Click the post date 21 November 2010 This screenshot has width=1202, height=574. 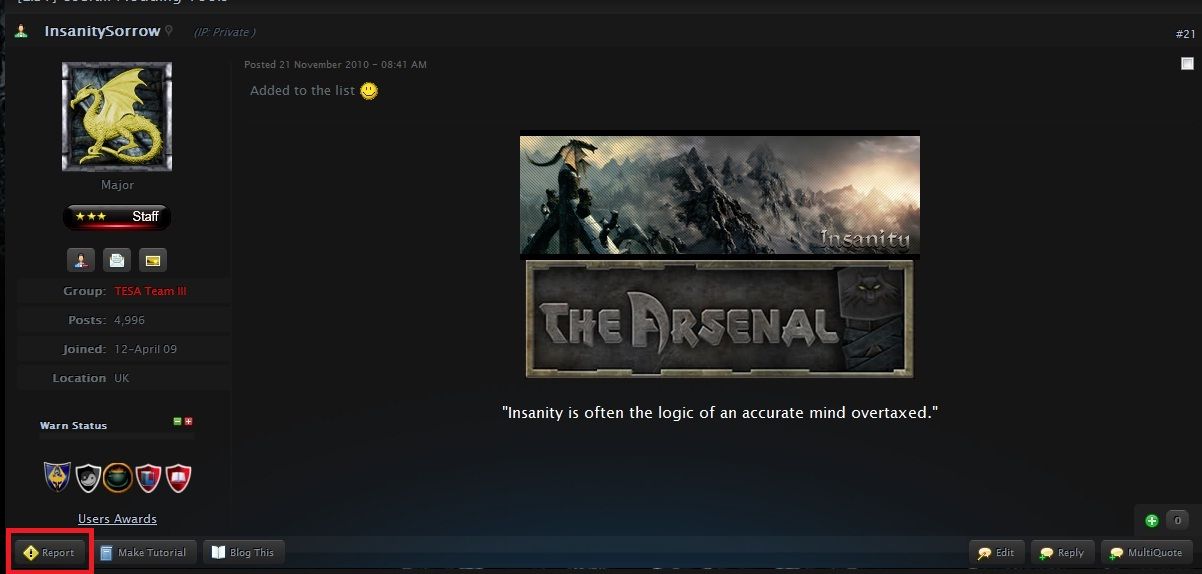pos(336,65)
